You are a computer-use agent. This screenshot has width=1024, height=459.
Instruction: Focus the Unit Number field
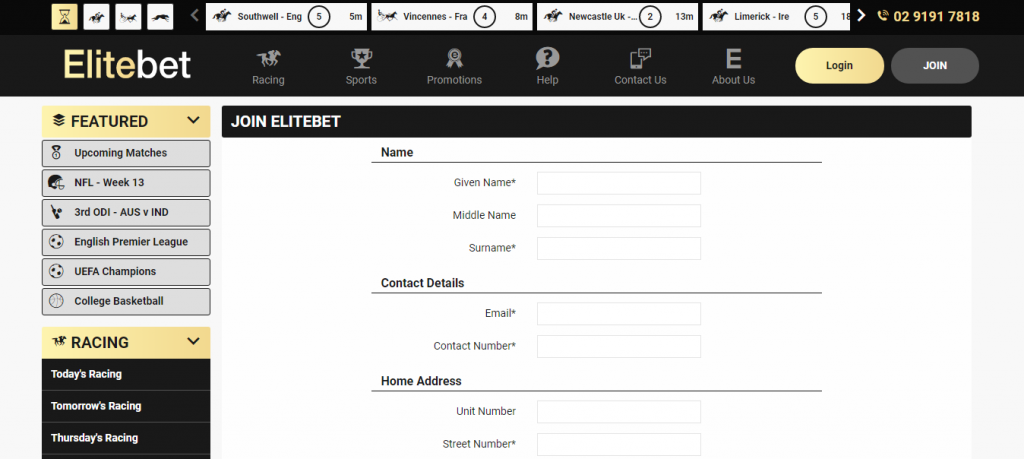[x=618, y=411]
